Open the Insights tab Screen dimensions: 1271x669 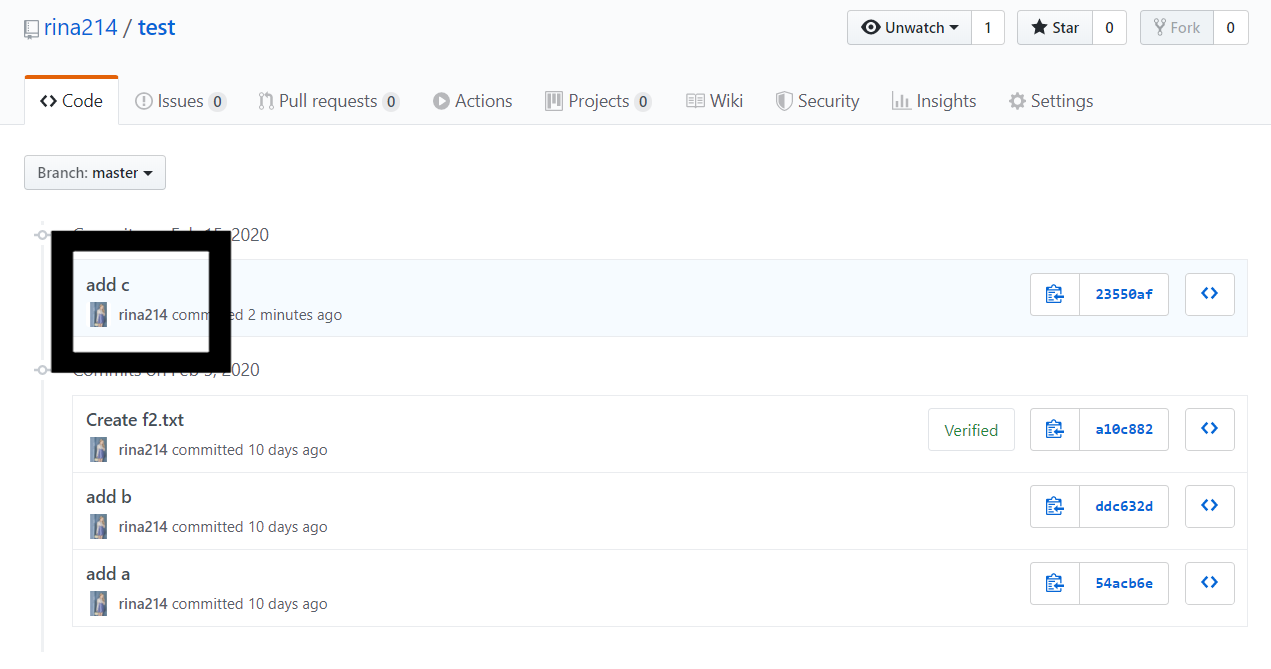pos(934,101)
